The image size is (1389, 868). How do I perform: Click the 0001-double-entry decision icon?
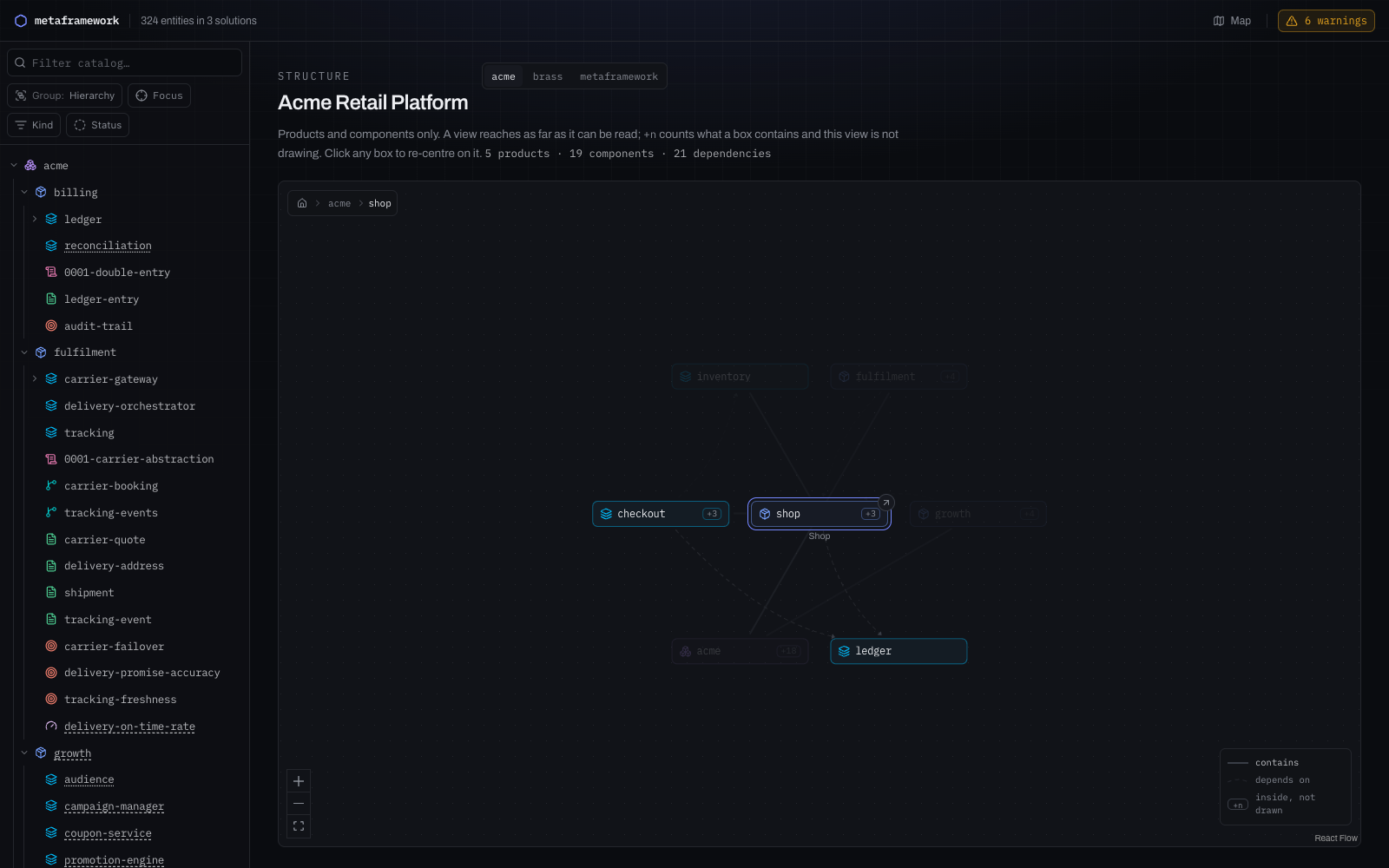51,272
